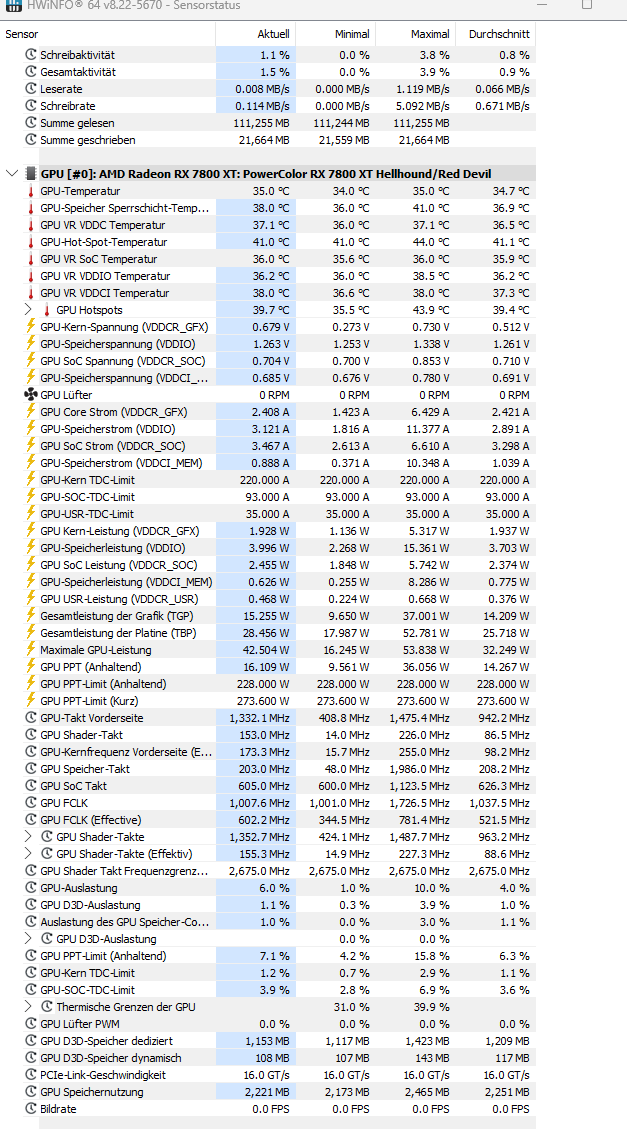Viewport: 627px width, 1129px height.
Task: Click thermometer icon of GPU VR VDDCI Temperatur
Action: click(x=31, y=293)
